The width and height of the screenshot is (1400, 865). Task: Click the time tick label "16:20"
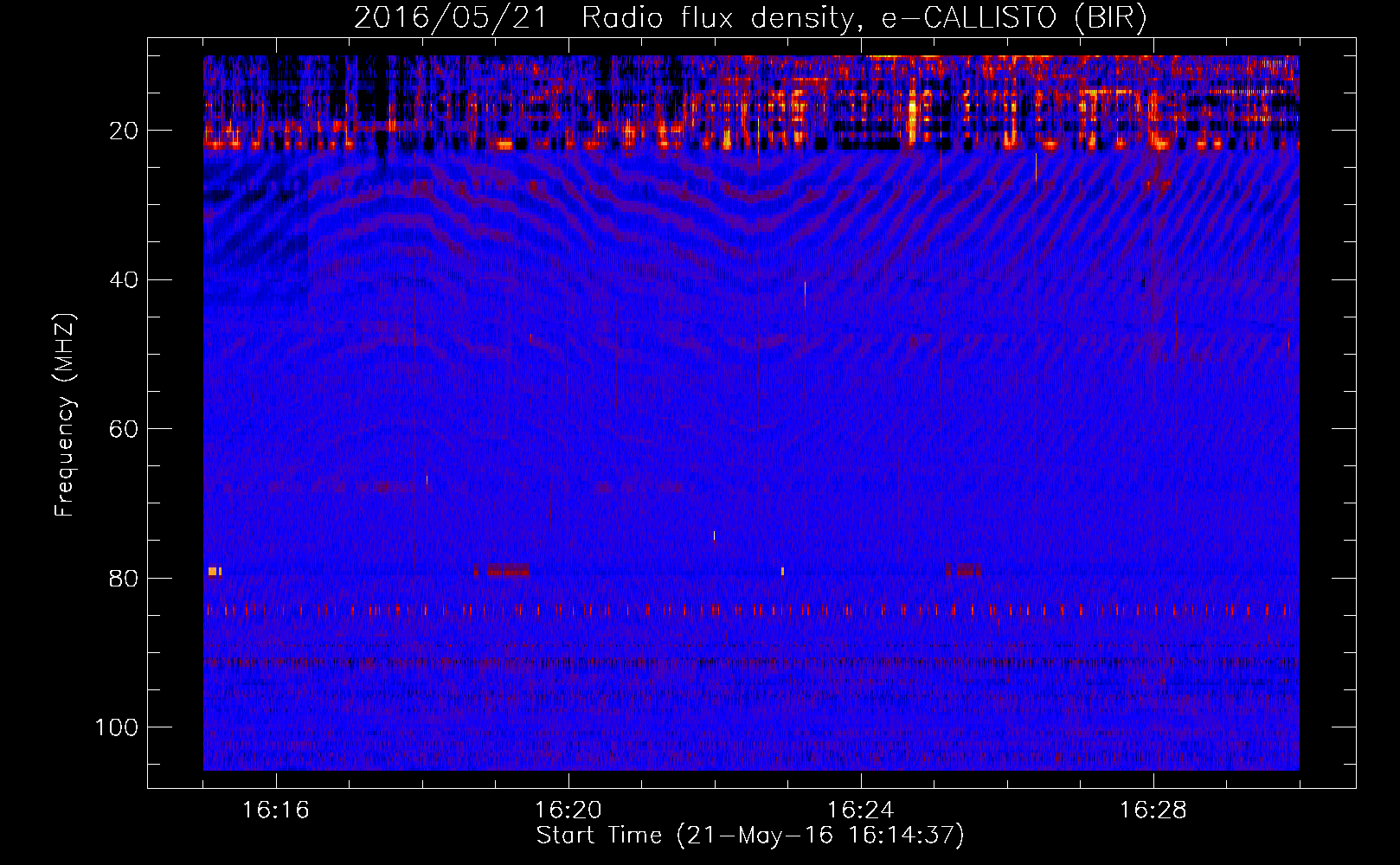(x=568, y=811)
